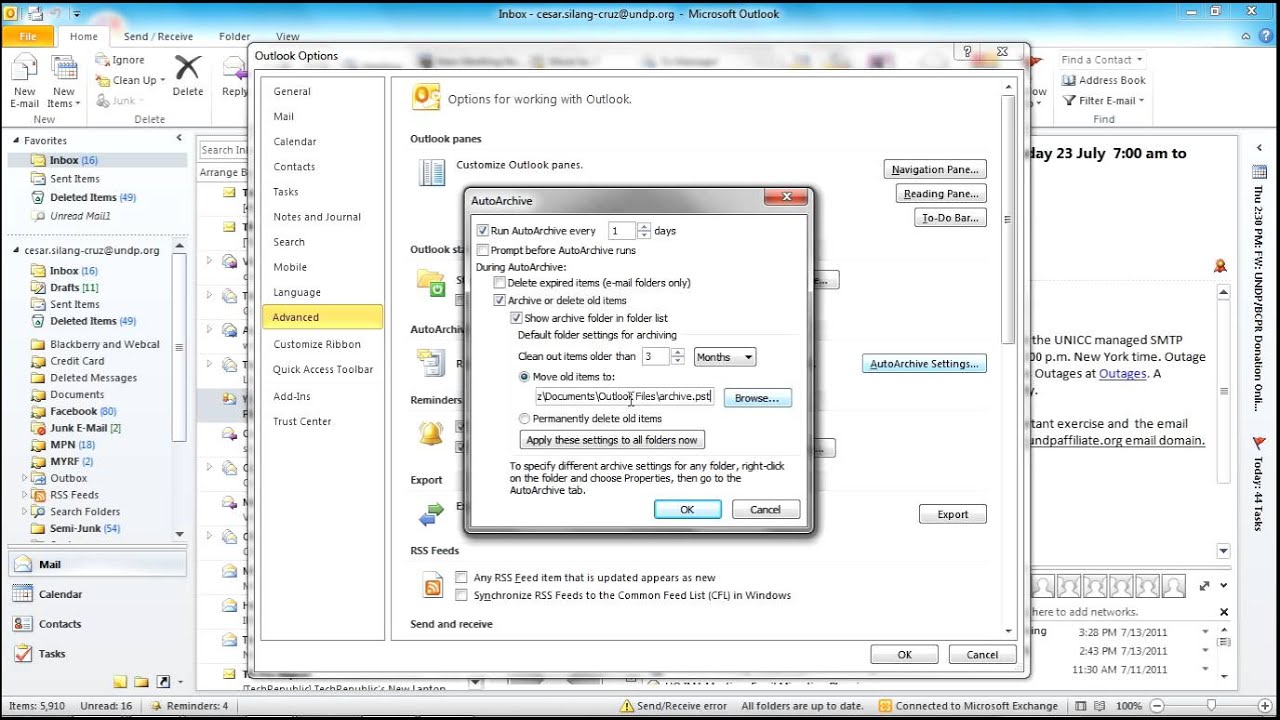The height and width of the screenshot is (720, 1280).
Task: Open the File tab
Action: (28, 37)
